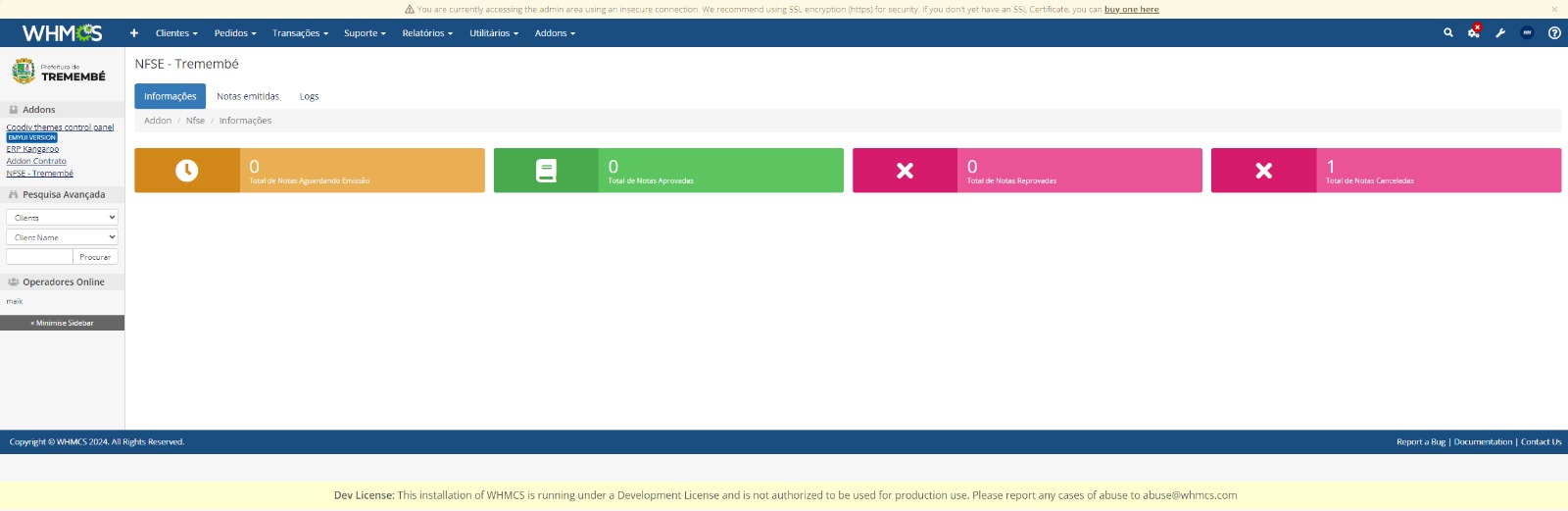Dismiss the SSL warning banner
Image resolution: width=1568 pixels, height=511 pixels.
tap(1554, 9)
